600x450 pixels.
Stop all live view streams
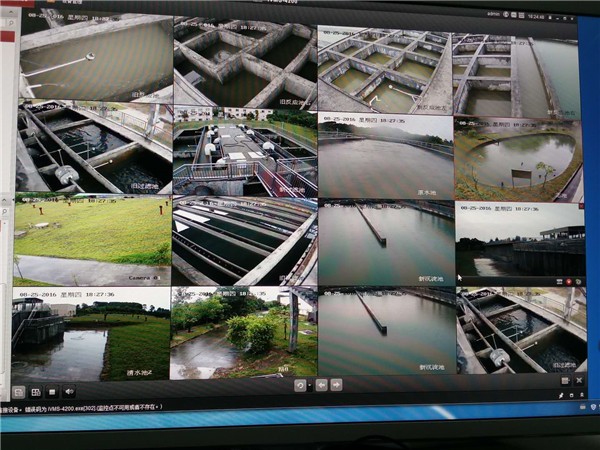click(52, 391)
